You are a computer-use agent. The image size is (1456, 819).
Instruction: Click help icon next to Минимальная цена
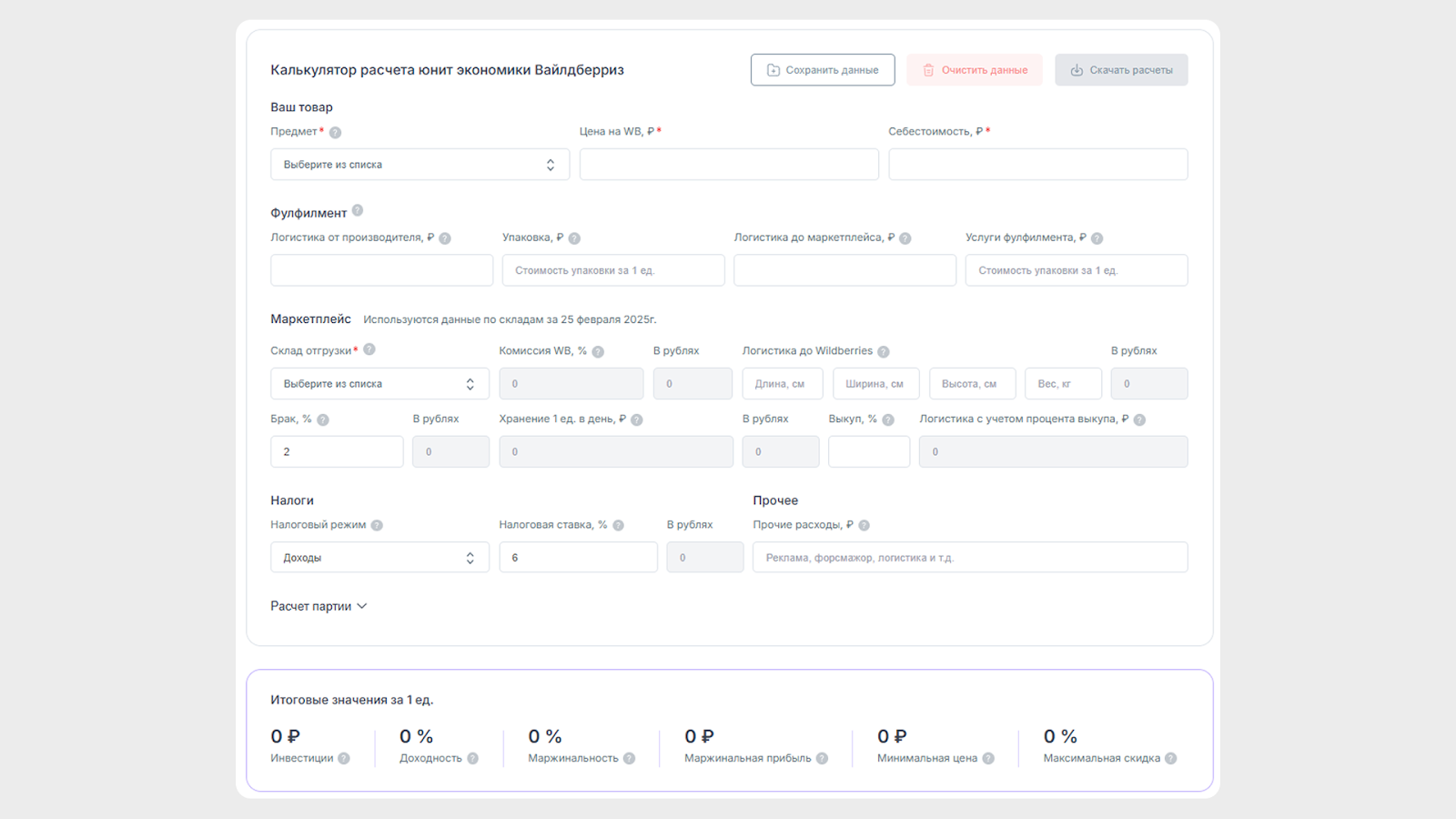(x=988, y=758)
